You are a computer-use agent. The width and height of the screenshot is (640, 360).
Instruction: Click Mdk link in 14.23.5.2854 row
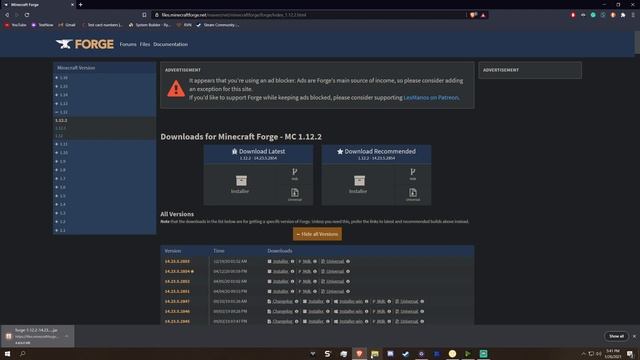[x=307, y=271]
